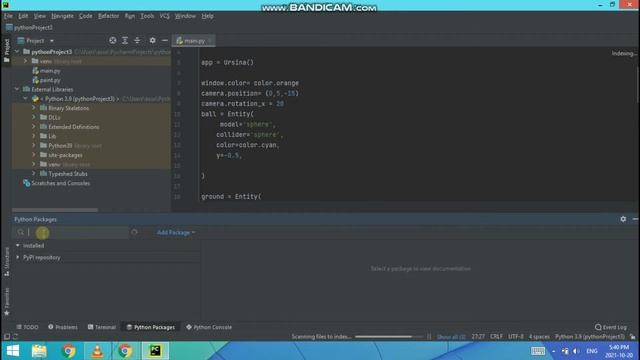Collapse the External Libraries node
Viewport: 640px width, 360px height.
click(x=17, y=89)
